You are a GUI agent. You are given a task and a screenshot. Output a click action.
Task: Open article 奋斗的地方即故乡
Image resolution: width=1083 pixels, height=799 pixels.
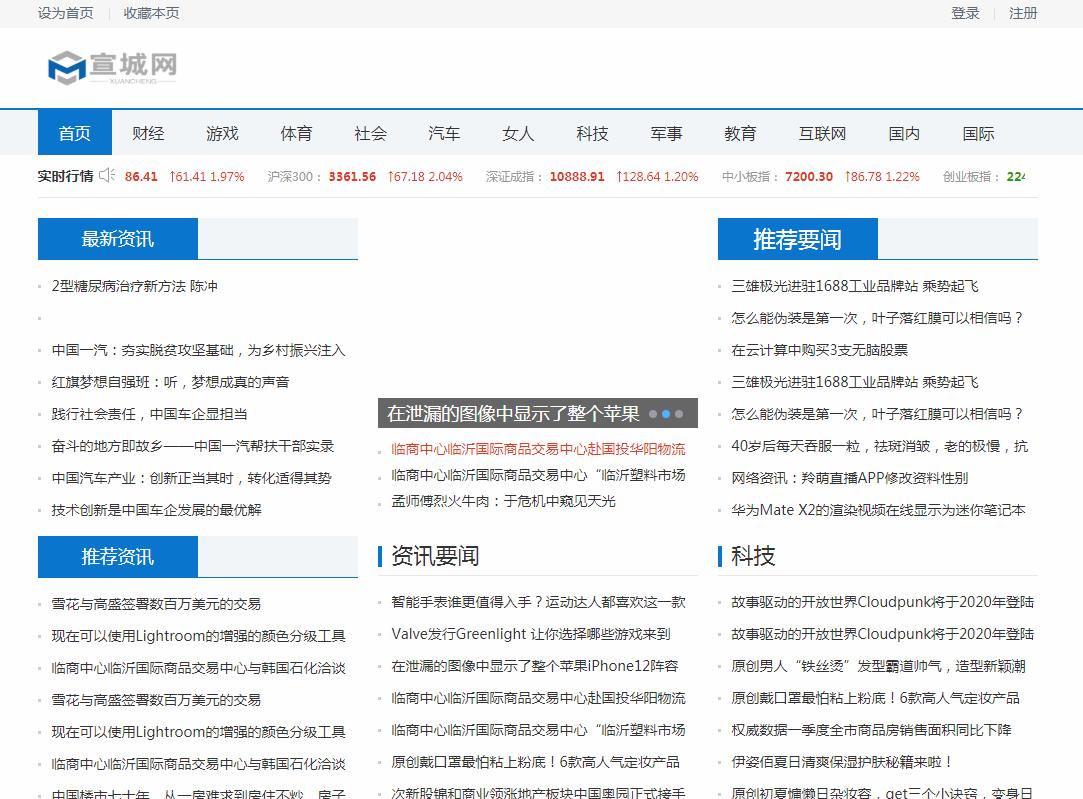click(x=193, y=446)
